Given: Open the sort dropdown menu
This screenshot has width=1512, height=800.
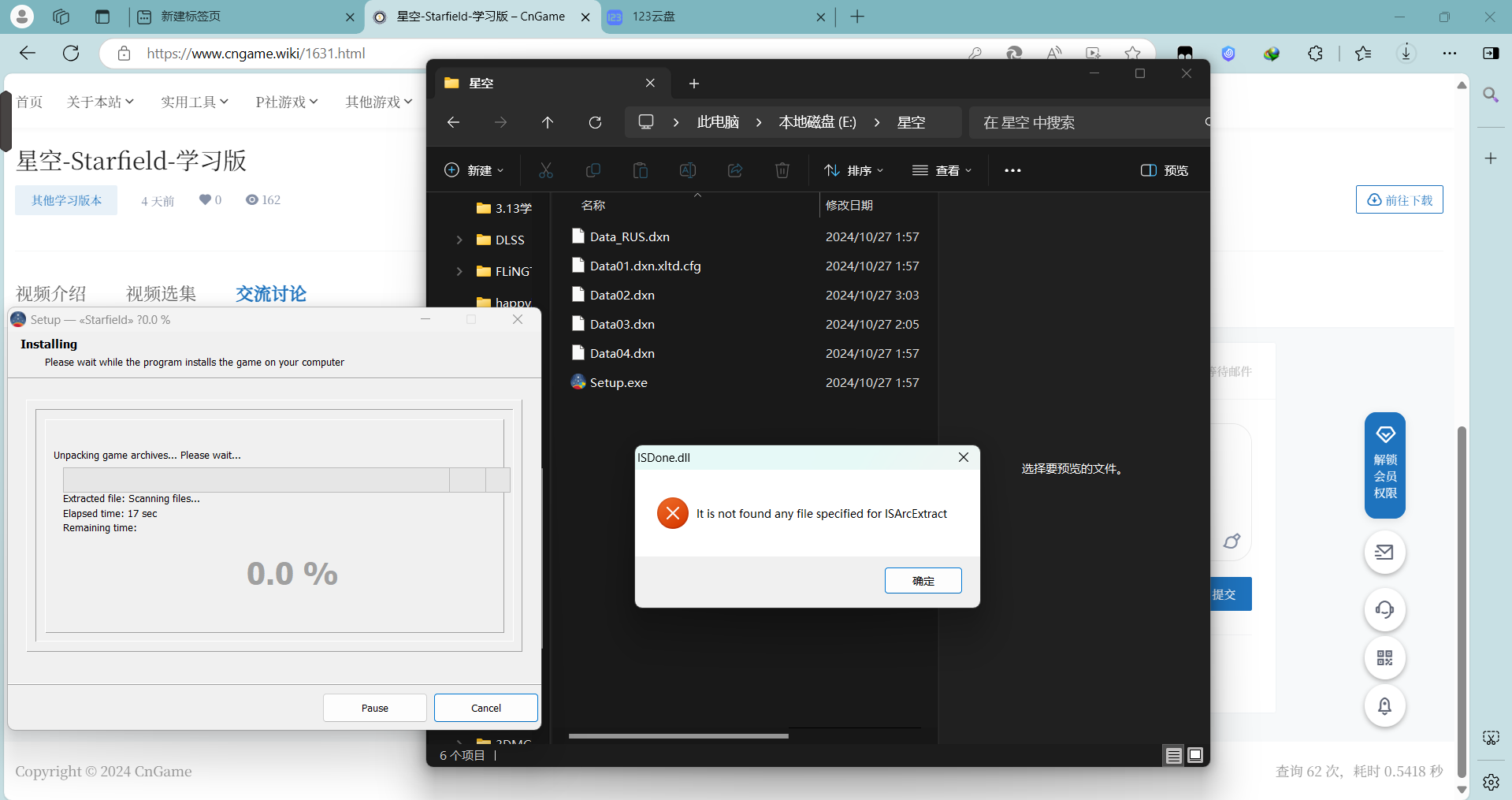Looking at the screenshot, I should click(853, 170).
